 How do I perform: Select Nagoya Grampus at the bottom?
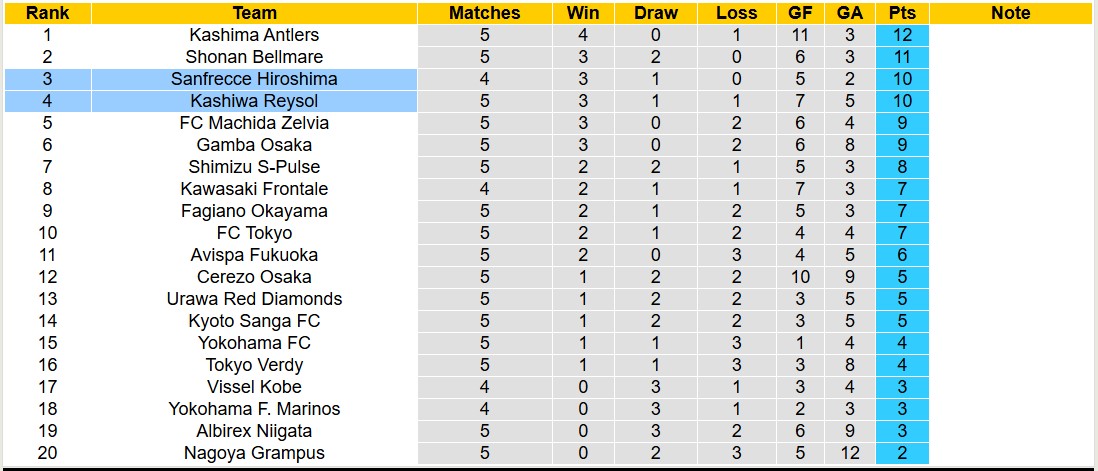tap(254, 453)
